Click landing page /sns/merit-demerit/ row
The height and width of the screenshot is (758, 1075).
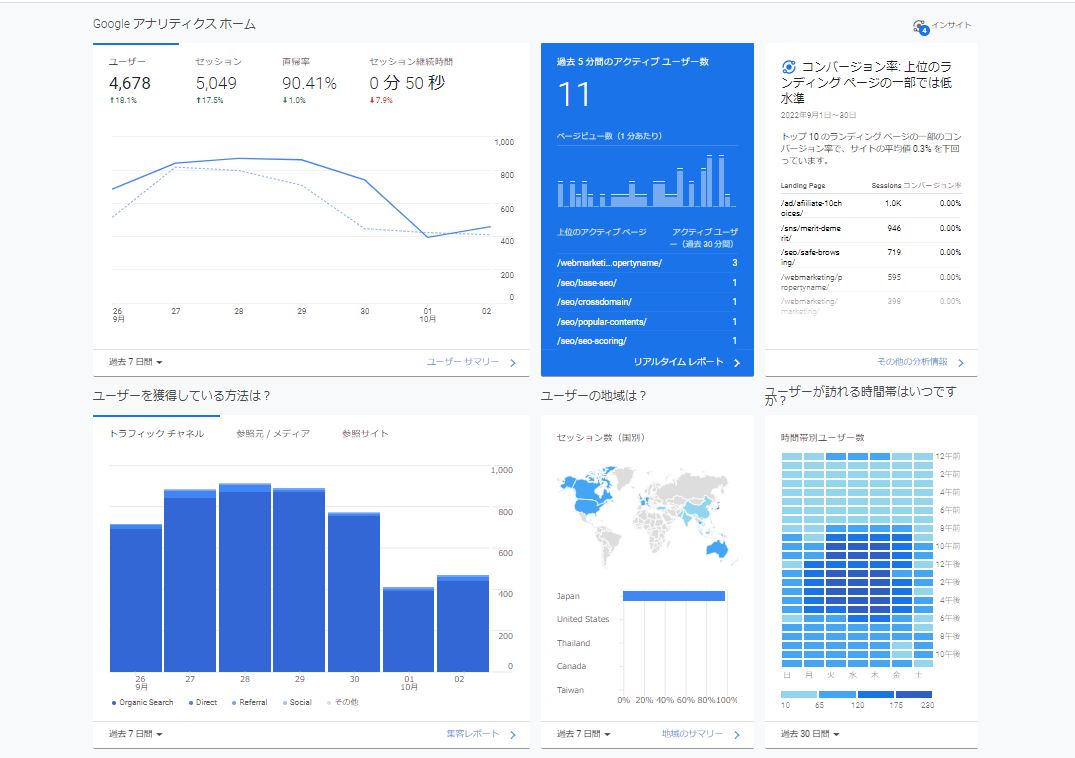point(871,232)
